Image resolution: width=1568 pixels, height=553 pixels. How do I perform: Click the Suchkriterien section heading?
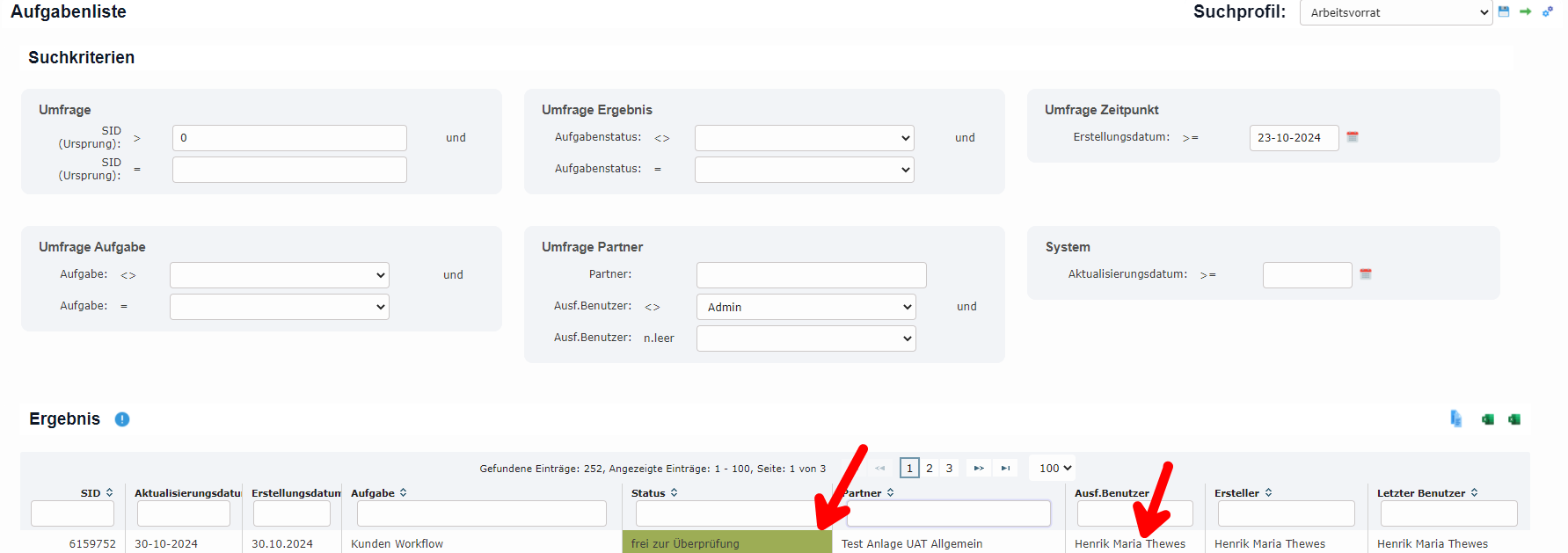click(x=81, y=57)
